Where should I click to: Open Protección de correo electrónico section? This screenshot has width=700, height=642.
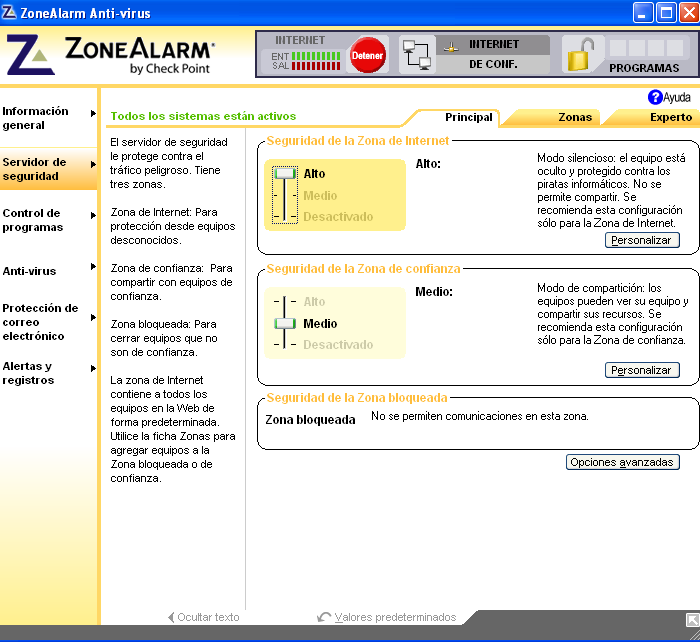(x=40, y=322)
